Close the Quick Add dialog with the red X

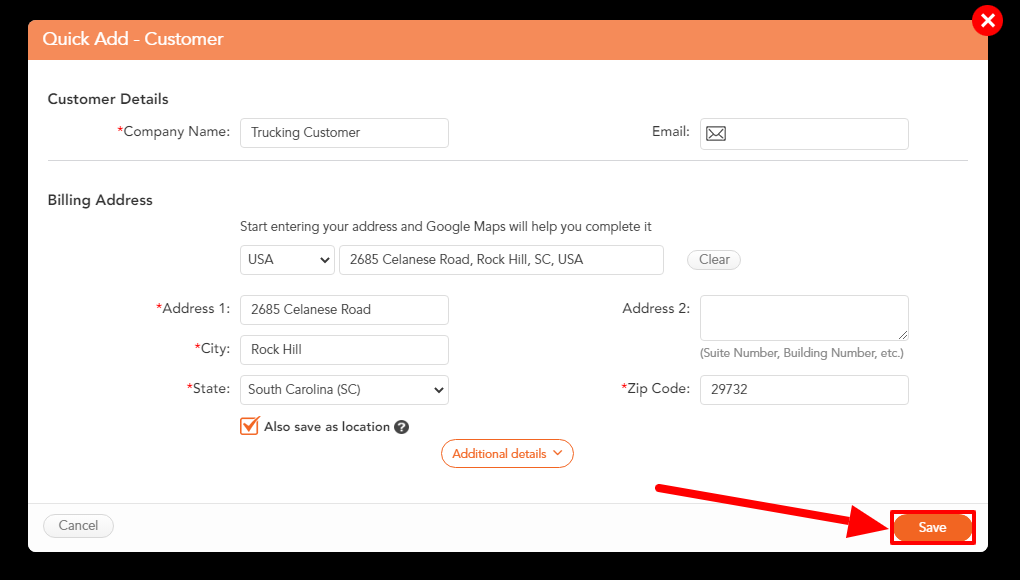[x=987, y=21]
